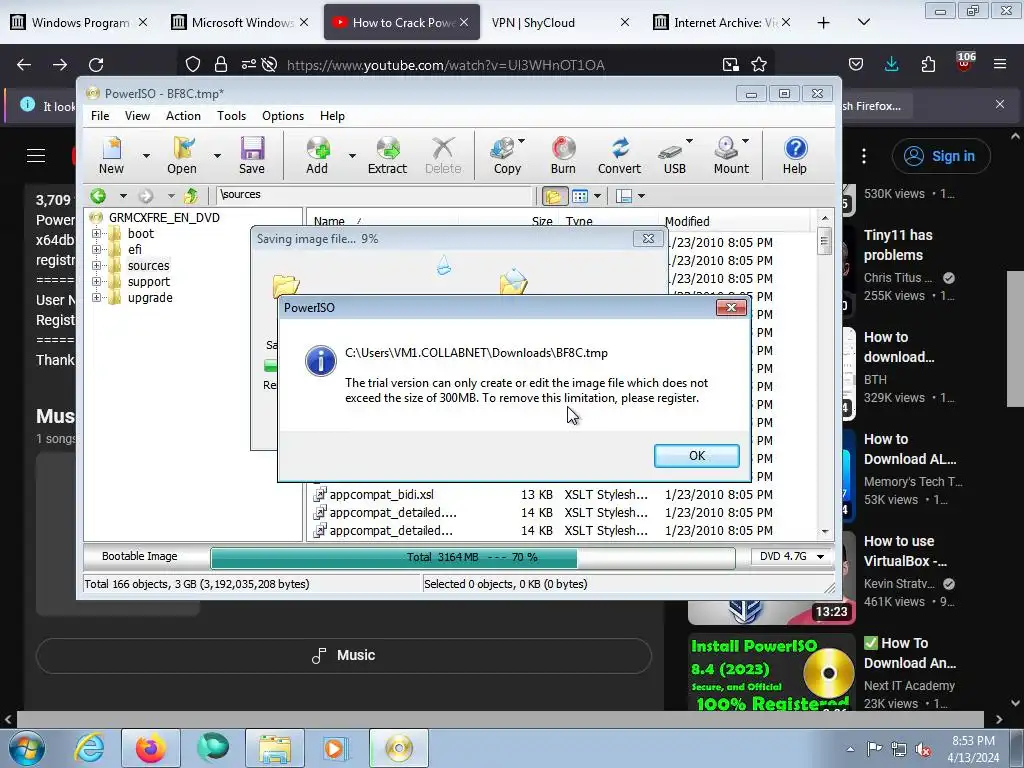Click the USB toolbar icon
1024x768 pixels.
point(673,155)
